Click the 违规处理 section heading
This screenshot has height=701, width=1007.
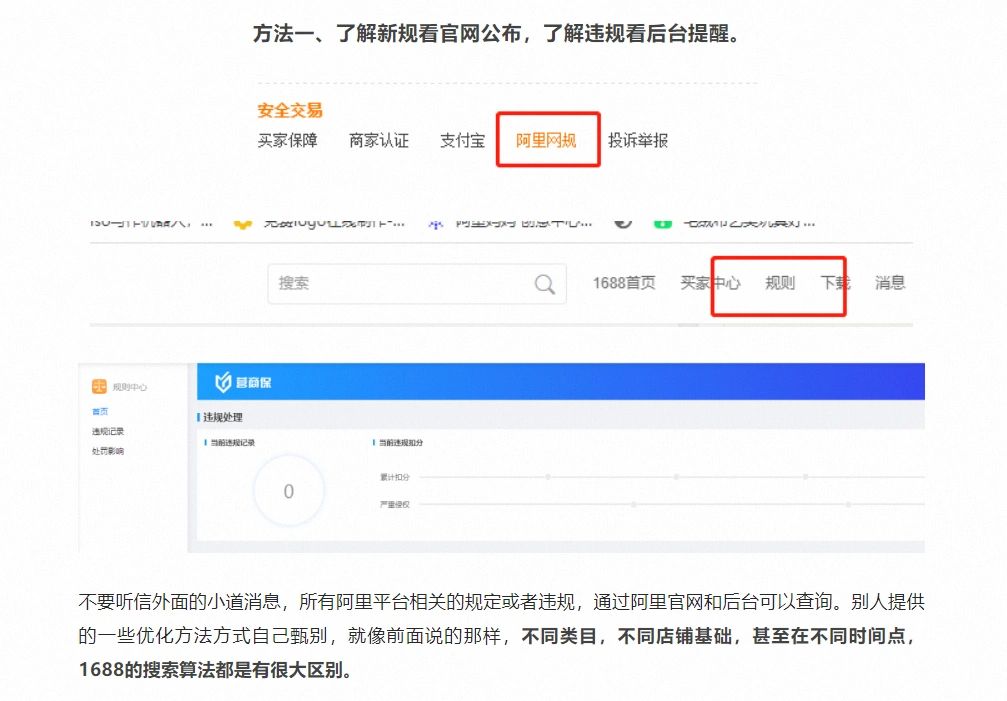coord(223,417)
